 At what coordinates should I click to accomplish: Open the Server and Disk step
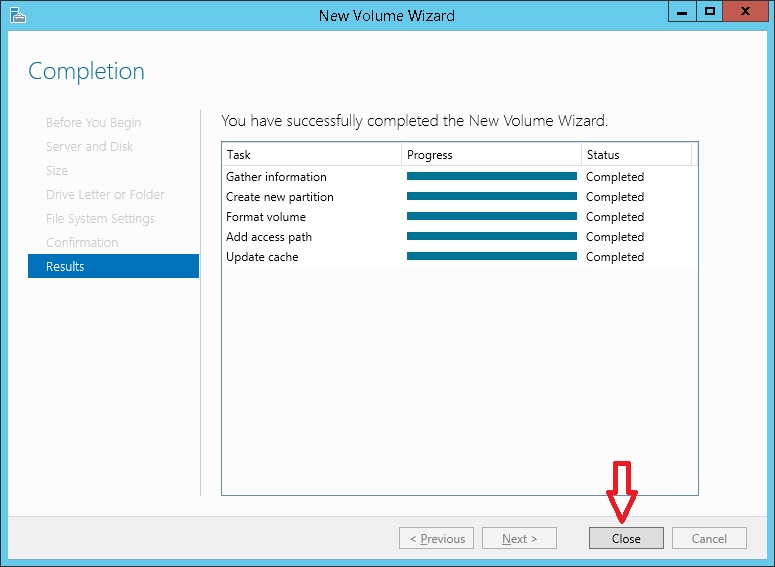coord(89,147)
